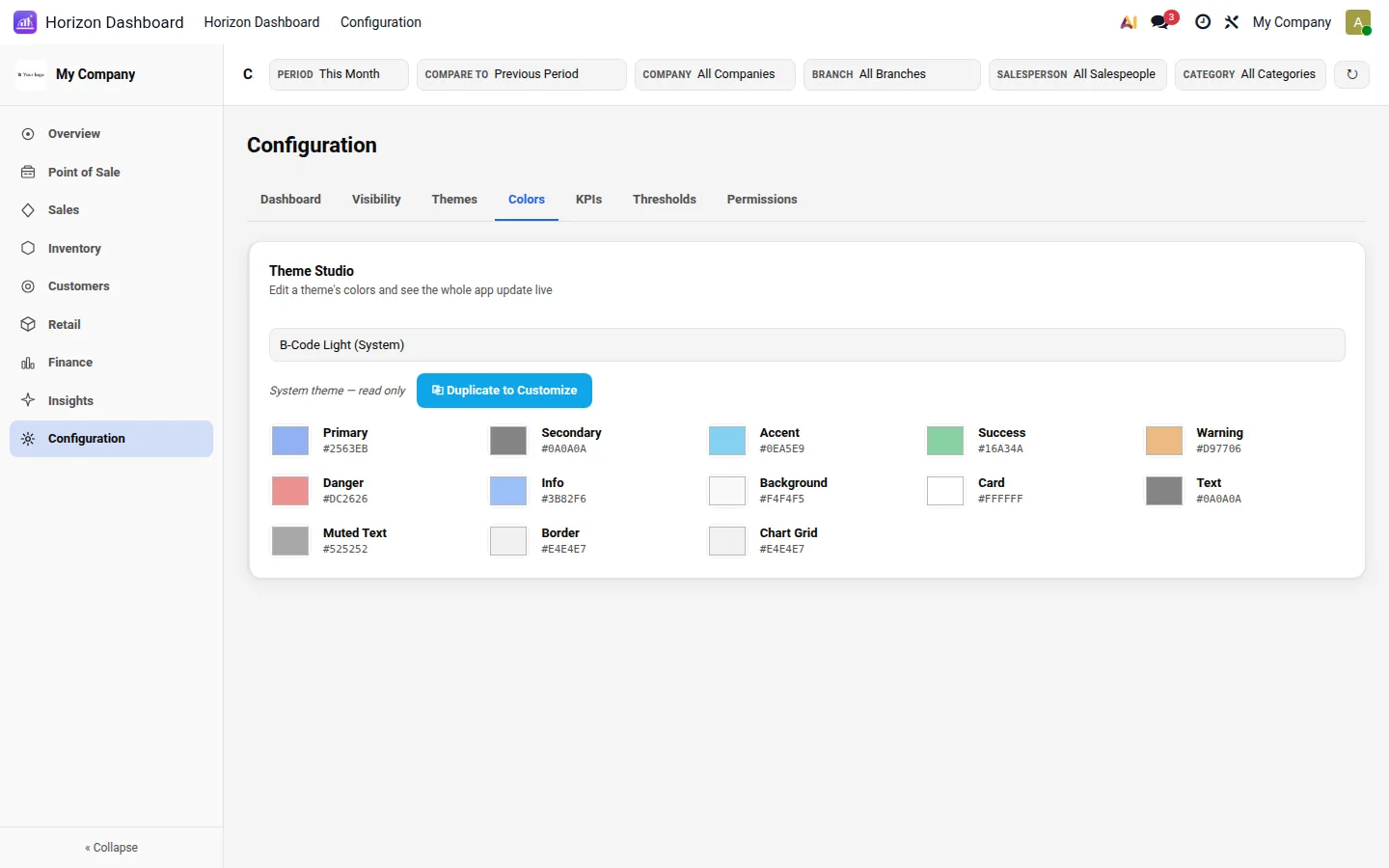This screenshot has height=868, width=1389.
Task: Select the Colors tab
Action: [x=527, y=200]
